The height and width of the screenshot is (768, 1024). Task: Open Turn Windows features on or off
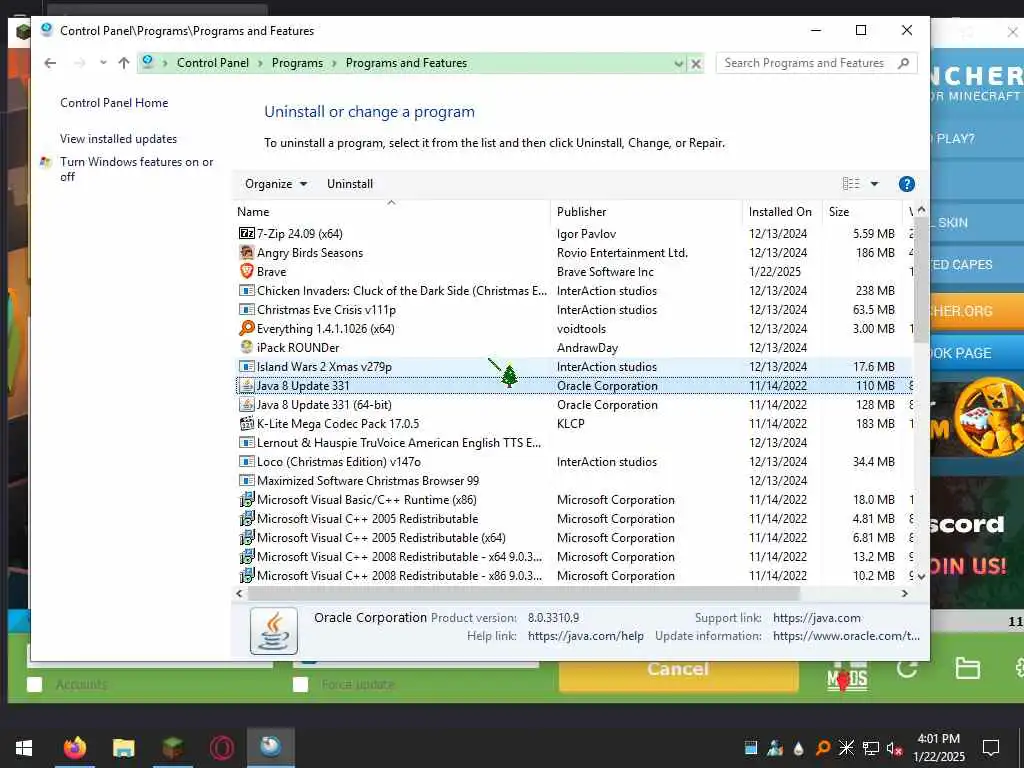coord(136,169)
